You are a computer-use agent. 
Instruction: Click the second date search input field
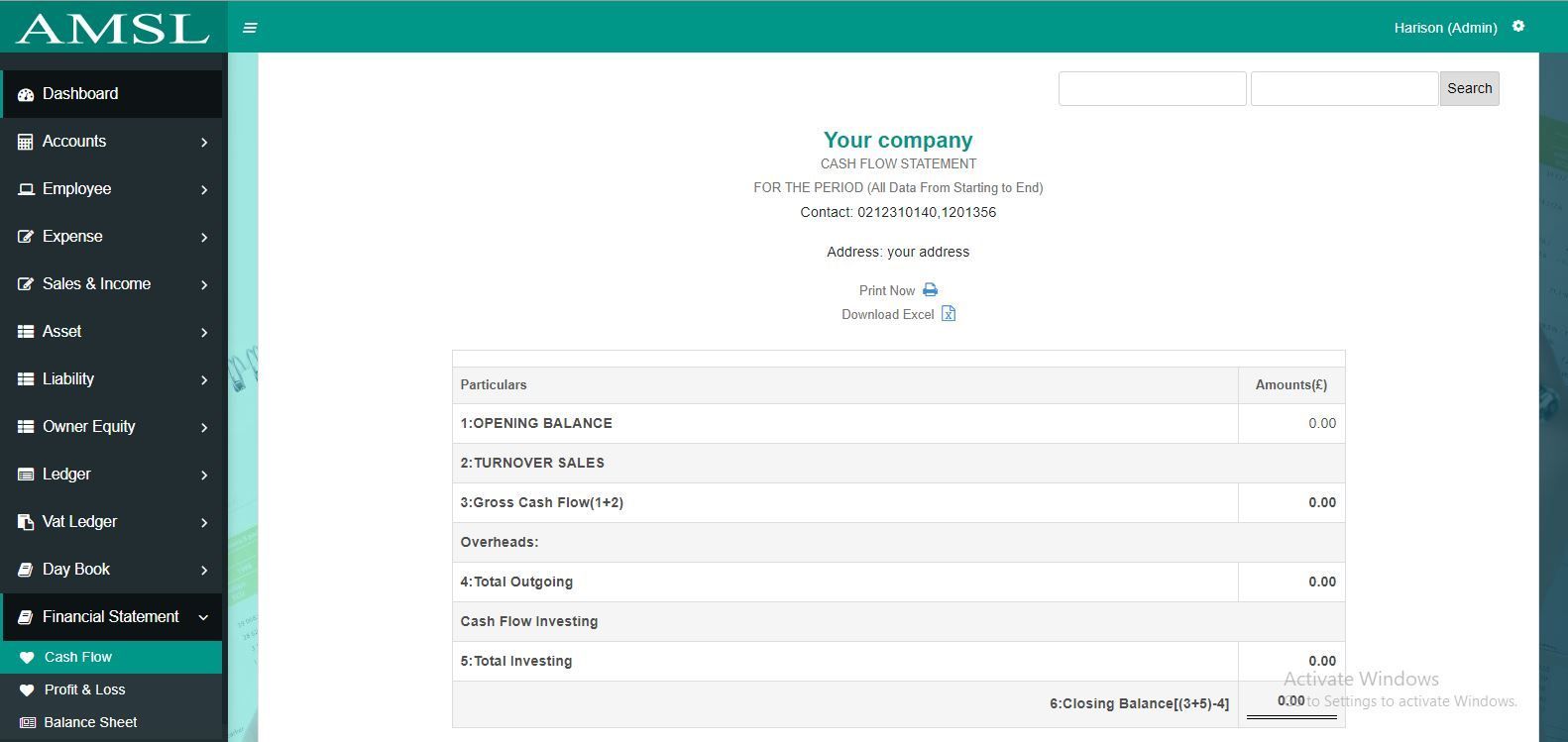1345,88
